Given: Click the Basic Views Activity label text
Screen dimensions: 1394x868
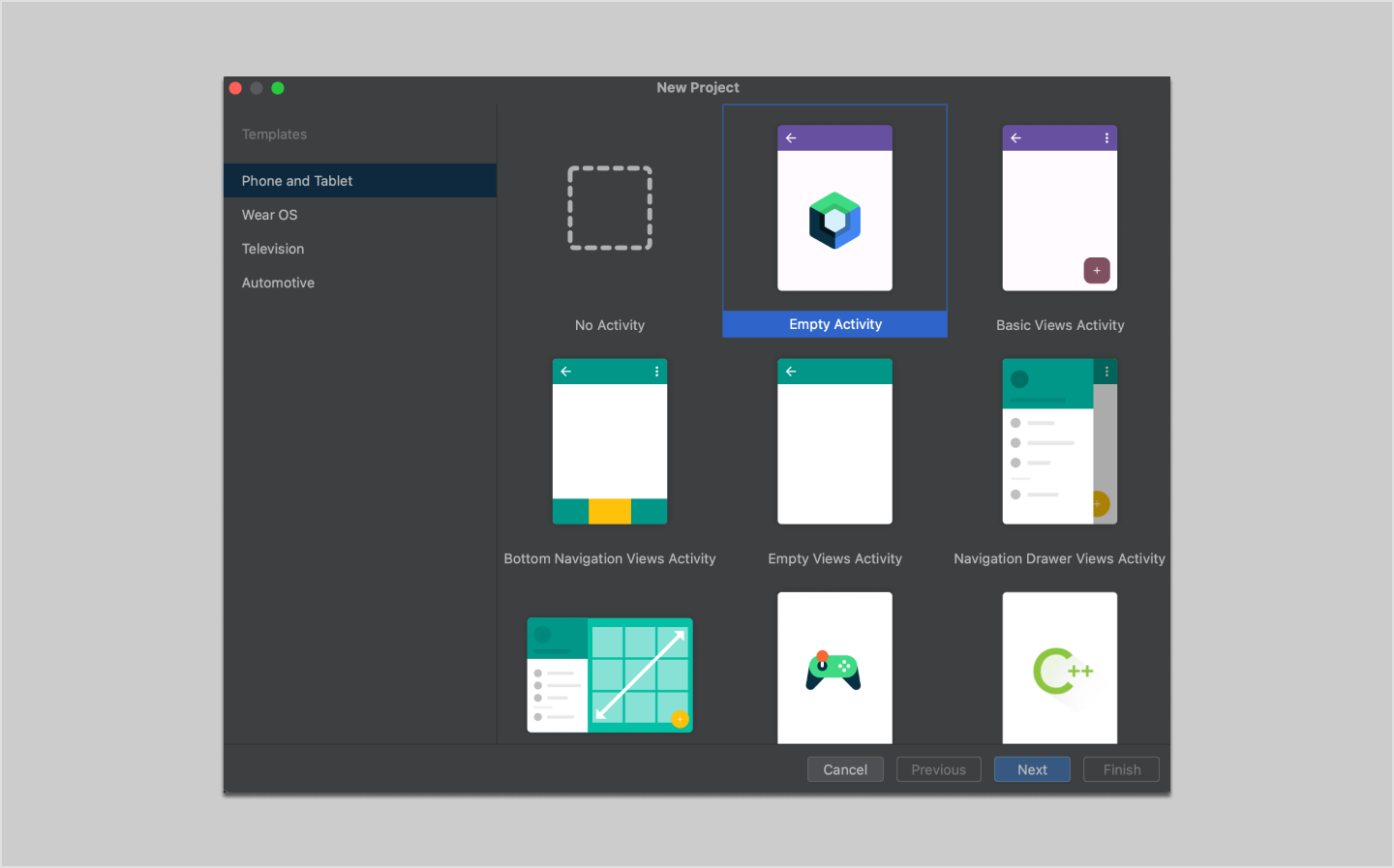Looking at the screenshot, I should [x=1059, y=325].
